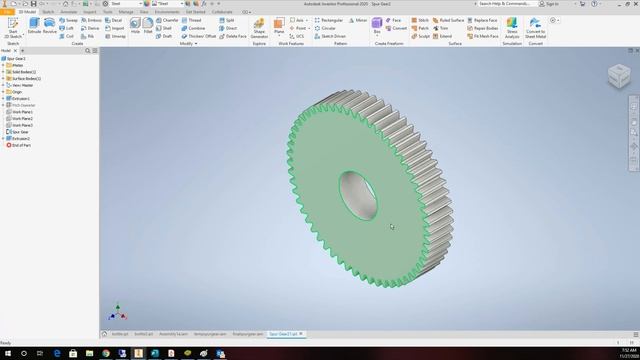
Task: Select the Rectangular pattern tool
Action: (328, 20)
